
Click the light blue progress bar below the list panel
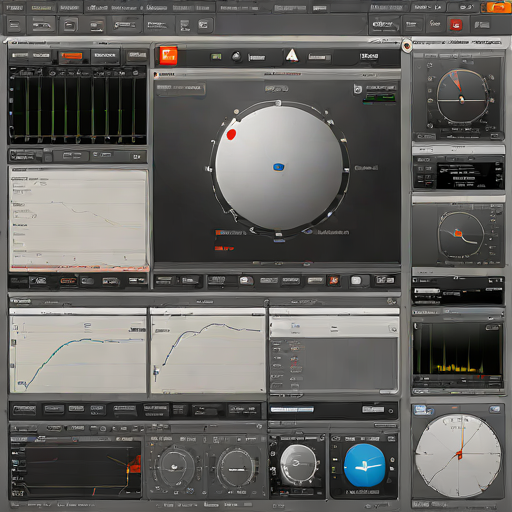(292, 409)
